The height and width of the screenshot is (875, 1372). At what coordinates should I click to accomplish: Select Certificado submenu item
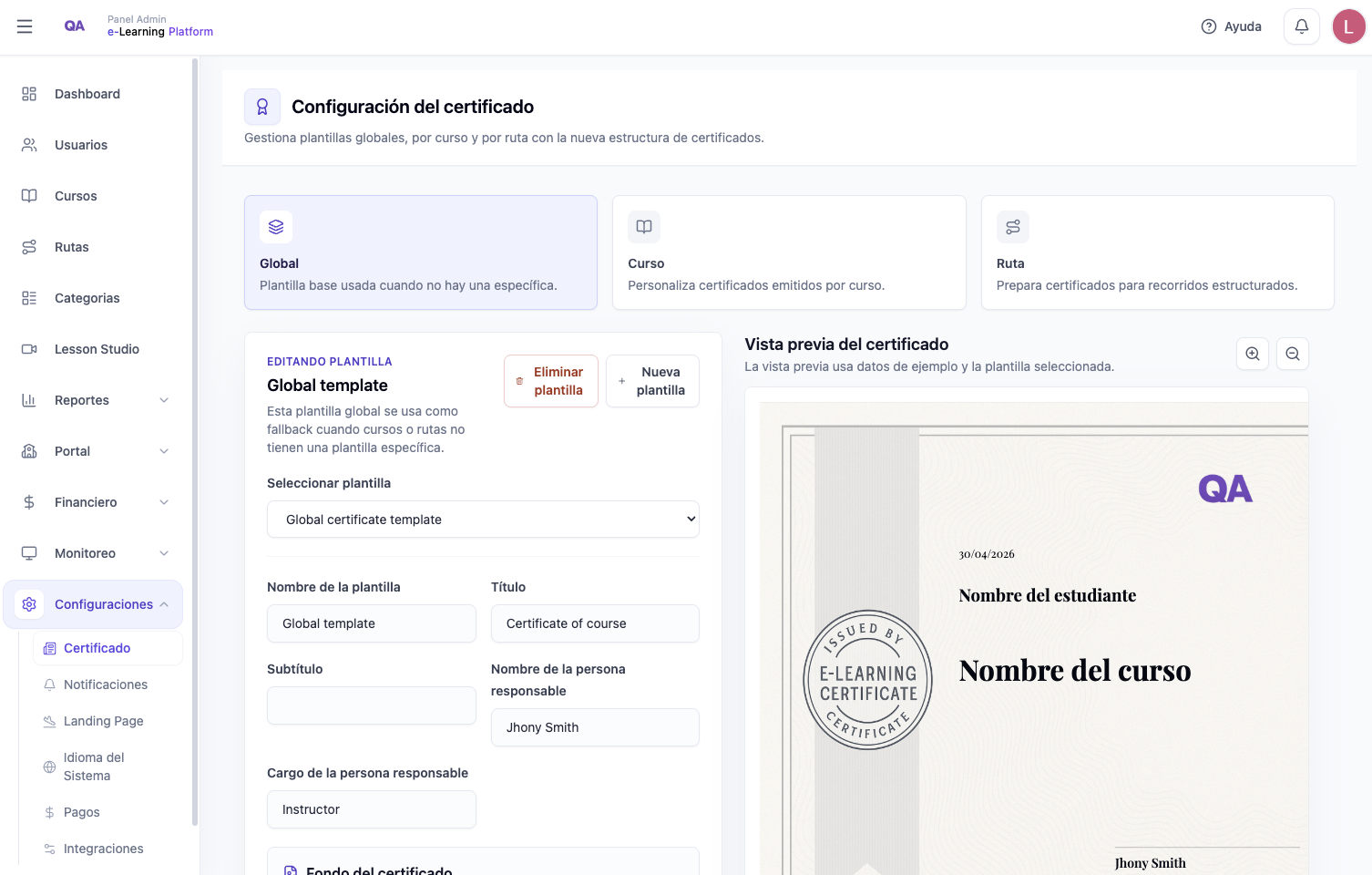[108, 648]
